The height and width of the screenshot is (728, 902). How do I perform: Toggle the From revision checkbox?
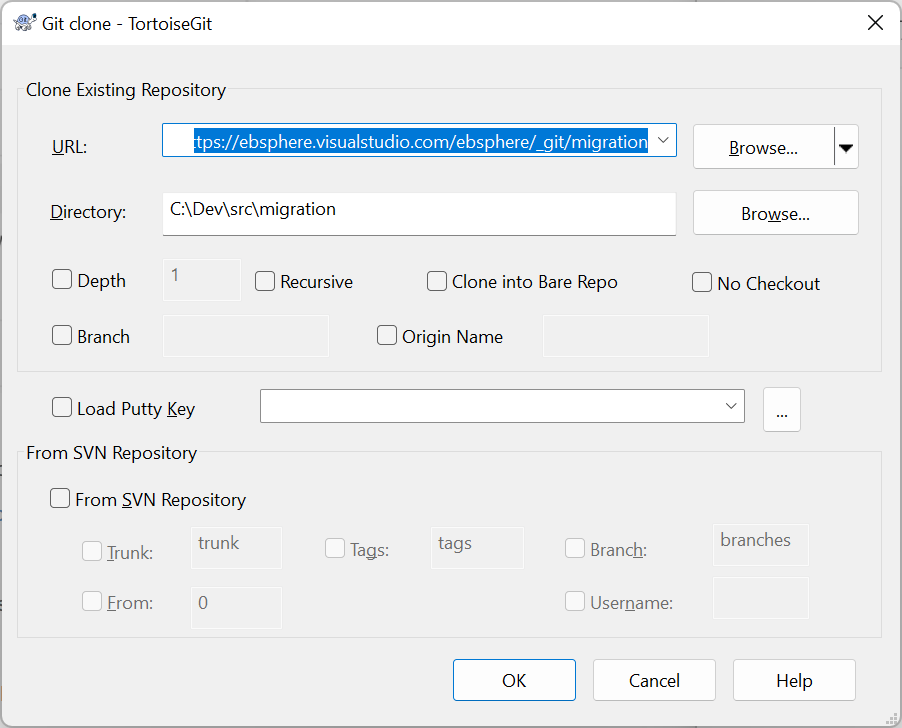(x=92, y=601)
